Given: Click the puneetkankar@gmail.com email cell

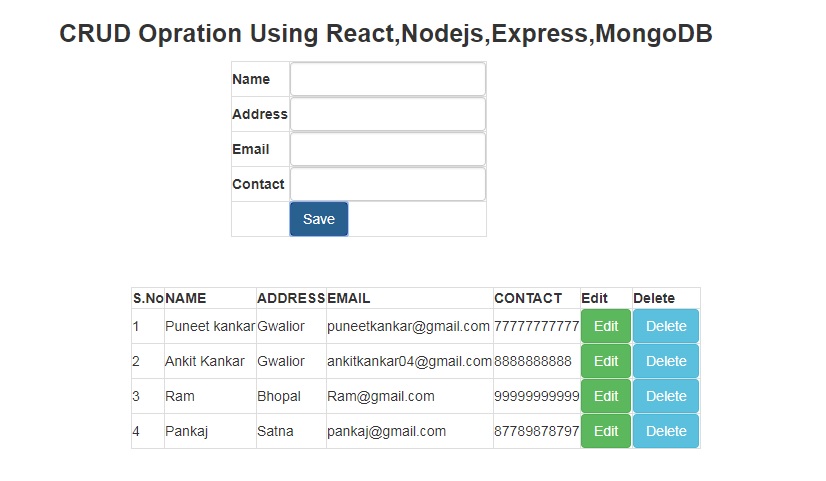Looking at the screenshot, I should tap(408, 326).
